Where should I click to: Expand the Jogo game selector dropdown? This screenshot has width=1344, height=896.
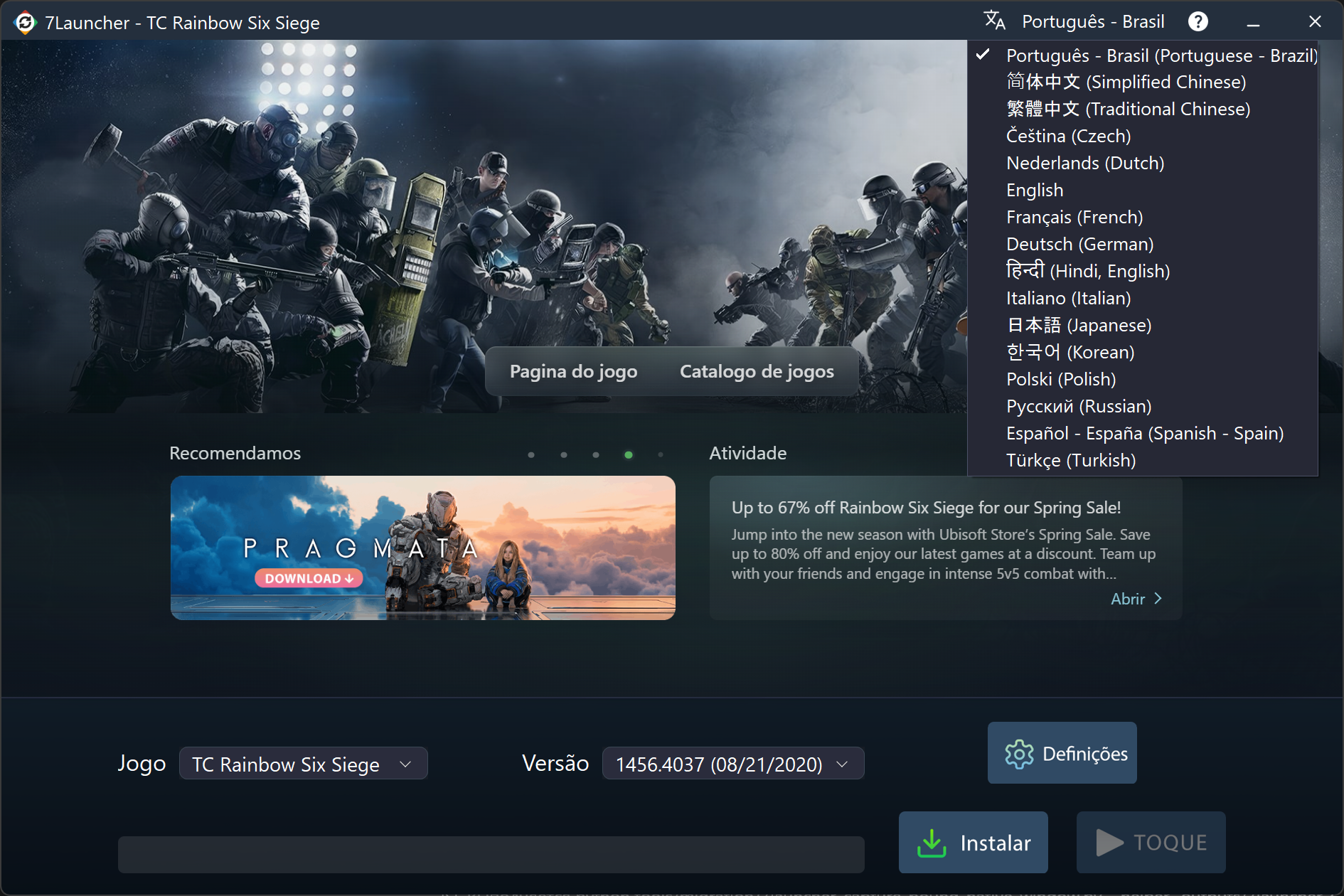304,764
